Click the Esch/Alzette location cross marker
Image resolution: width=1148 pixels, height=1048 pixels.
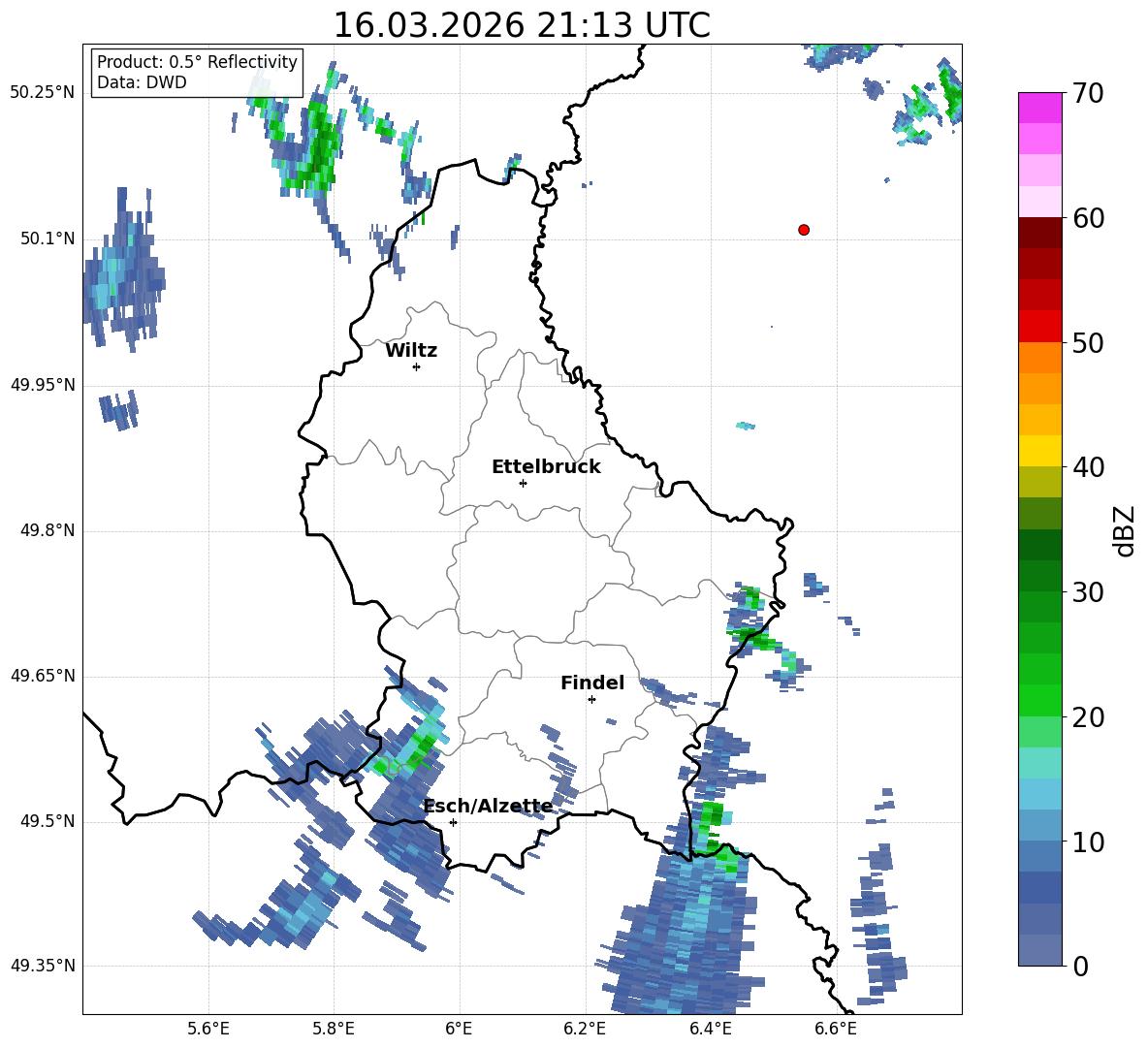coord(453,822)
